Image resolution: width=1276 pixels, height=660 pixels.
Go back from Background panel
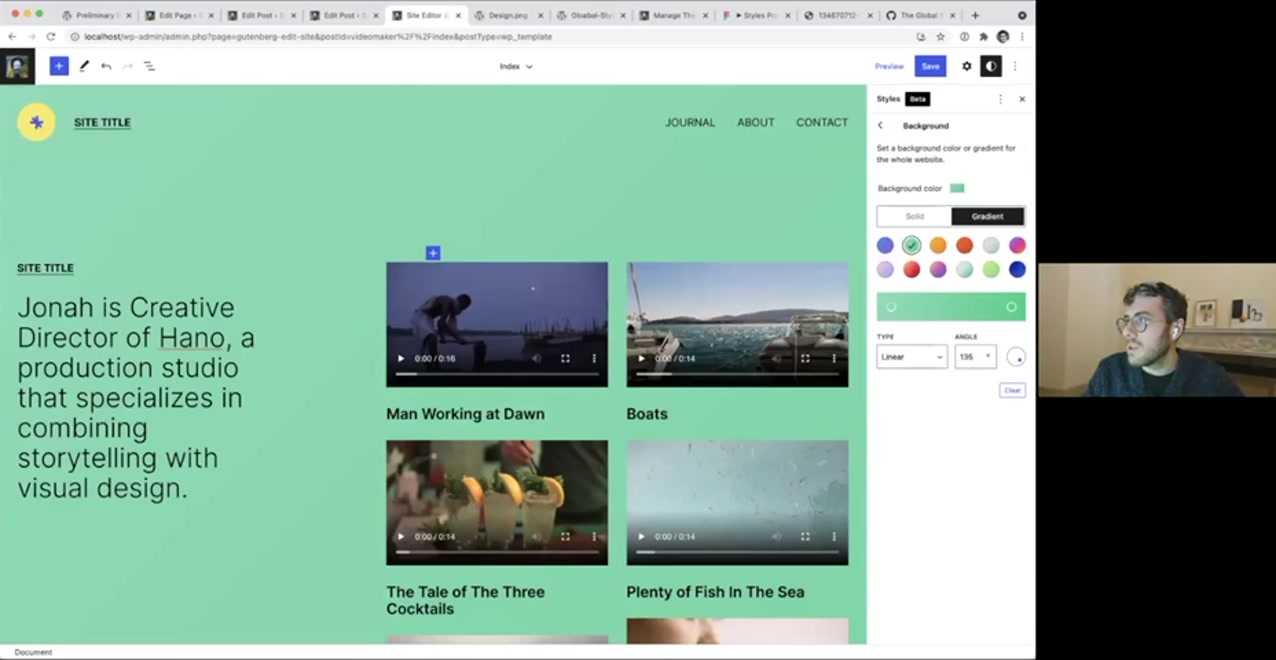(880, 126)
